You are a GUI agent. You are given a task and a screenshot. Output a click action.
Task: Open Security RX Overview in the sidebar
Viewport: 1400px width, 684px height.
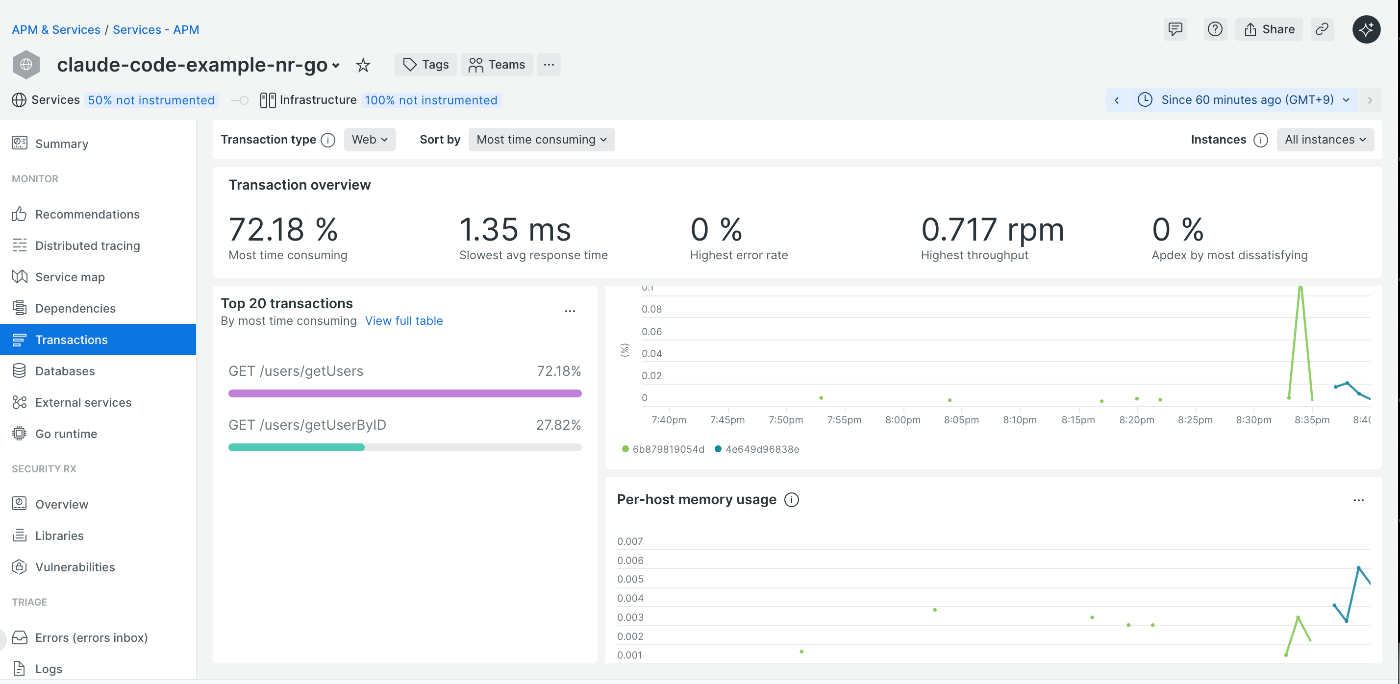click(x=98, y=504)
